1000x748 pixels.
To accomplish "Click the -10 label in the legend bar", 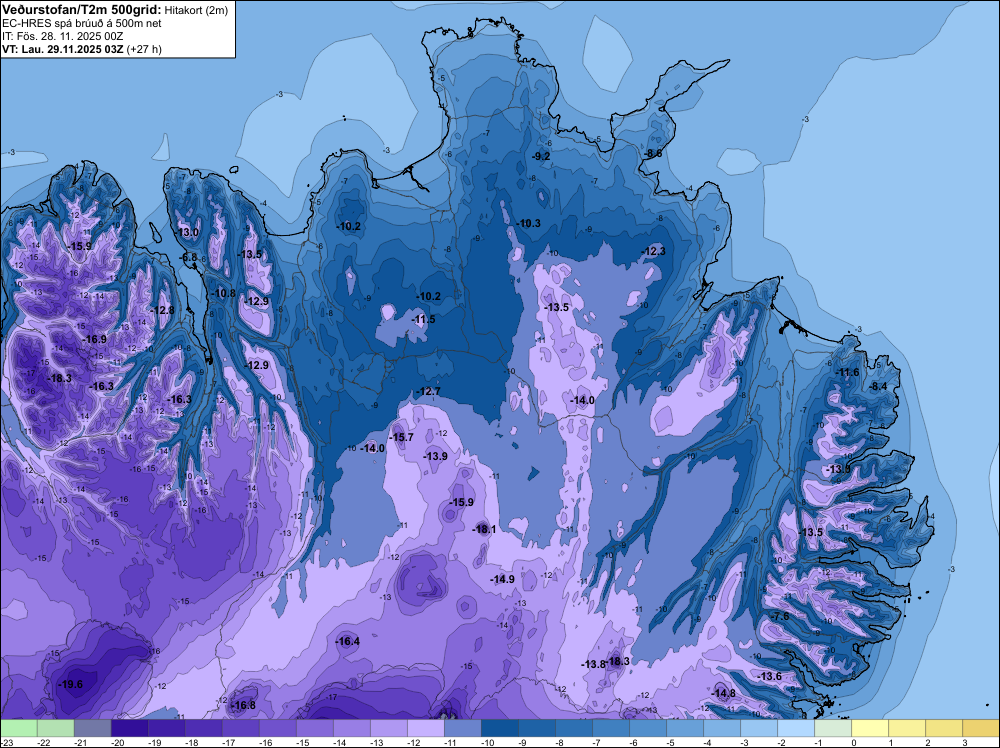I will [x=488, y=742].
